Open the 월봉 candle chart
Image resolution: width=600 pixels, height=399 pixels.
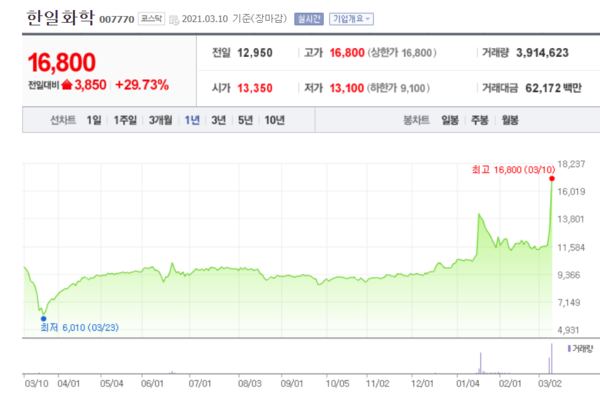coord(510,120)
